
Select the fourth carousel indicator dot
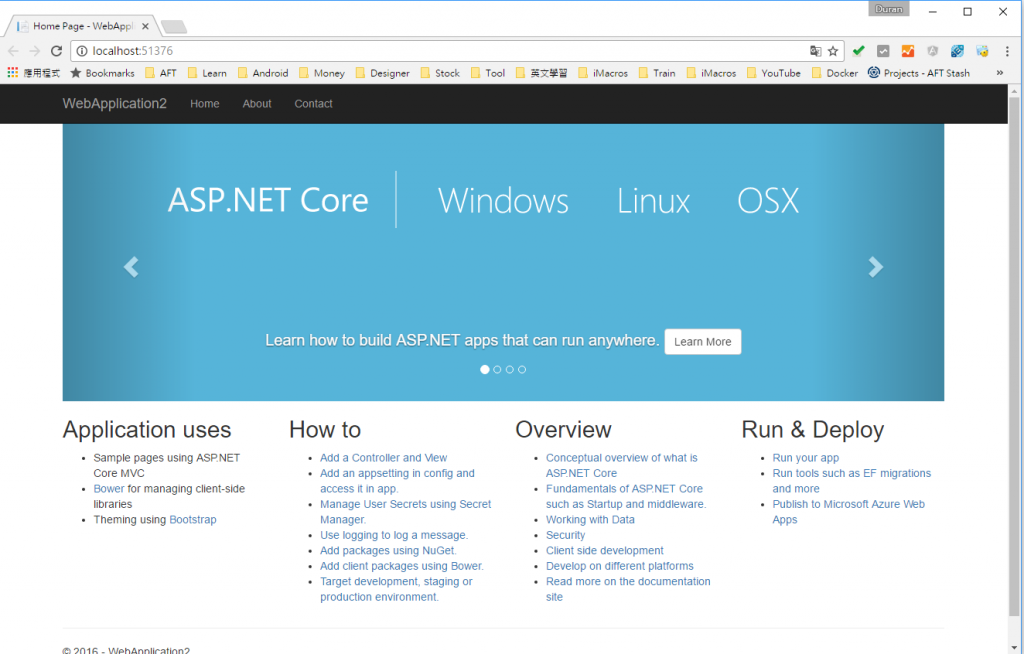point(522,370)
